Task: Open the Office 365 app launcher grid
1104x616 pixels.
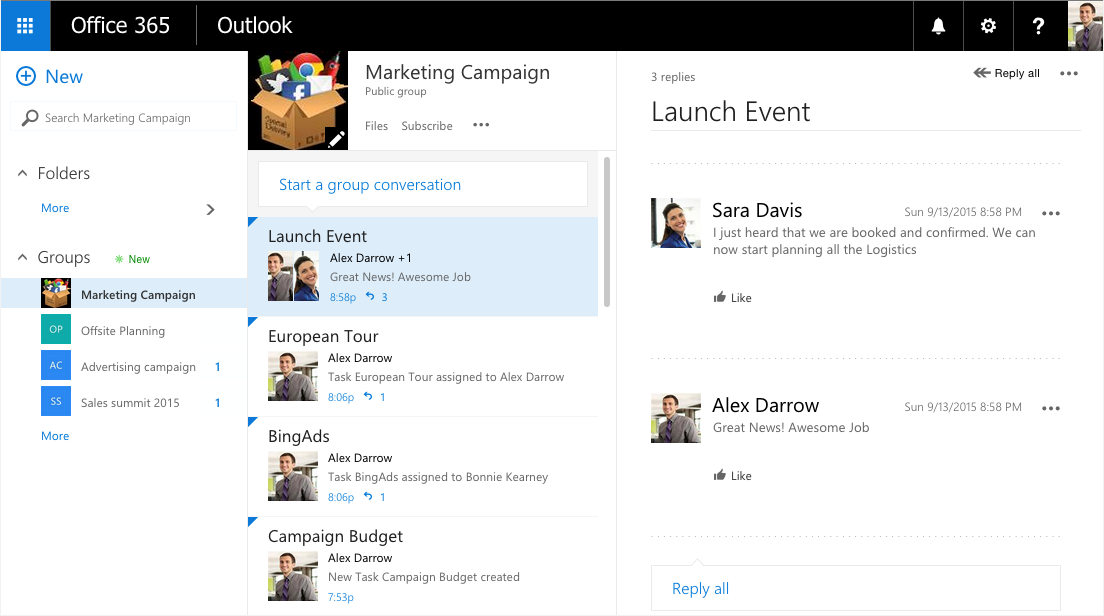Action: [25, 26]
